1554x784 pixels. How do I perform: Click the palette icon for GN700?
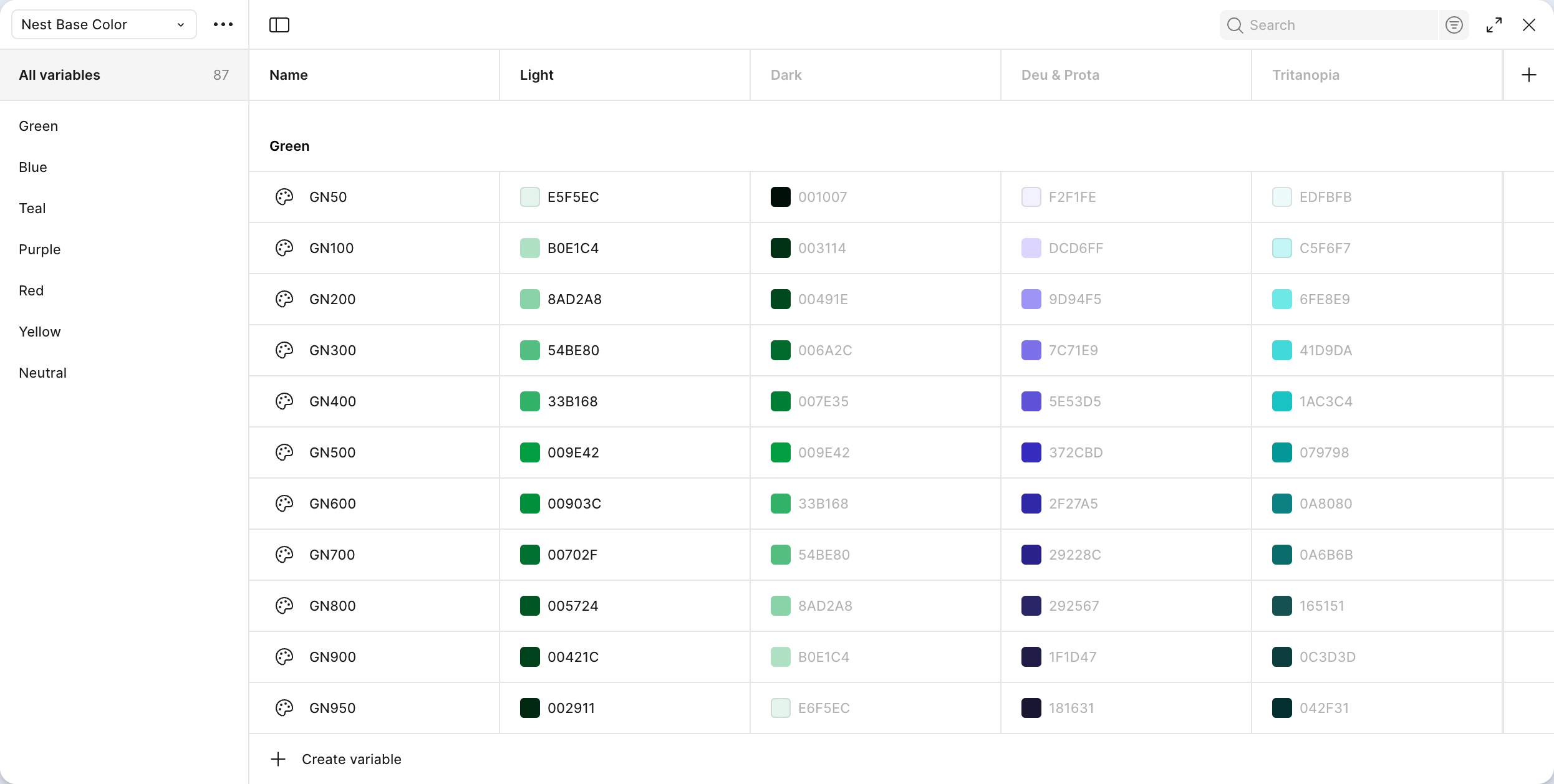tap(284, 555)
